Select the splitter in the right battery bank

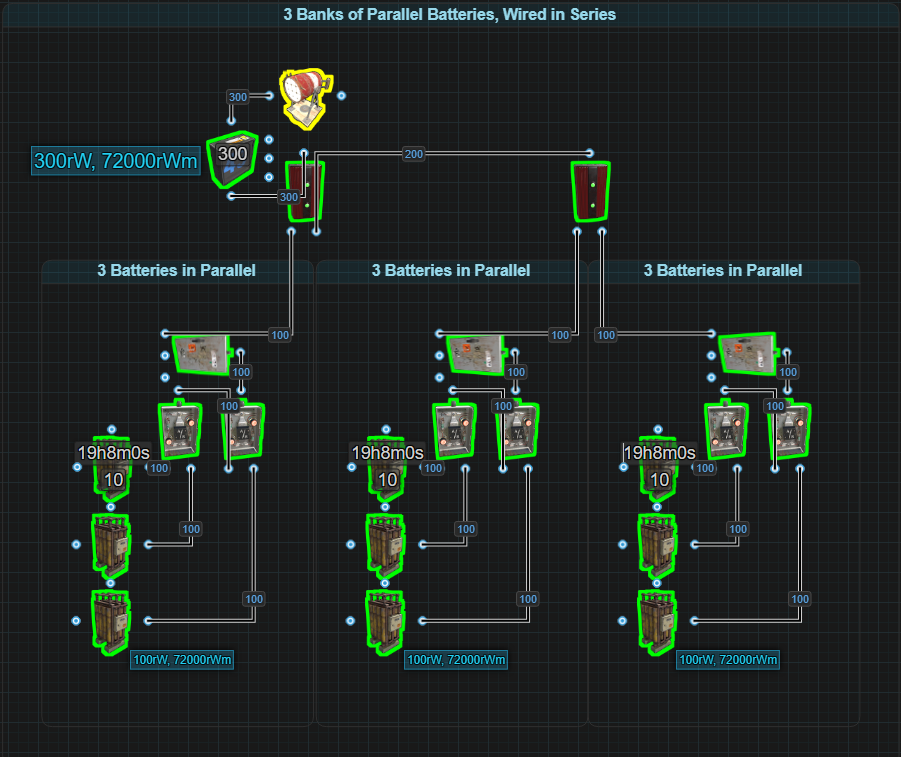[x=748, y=353]
